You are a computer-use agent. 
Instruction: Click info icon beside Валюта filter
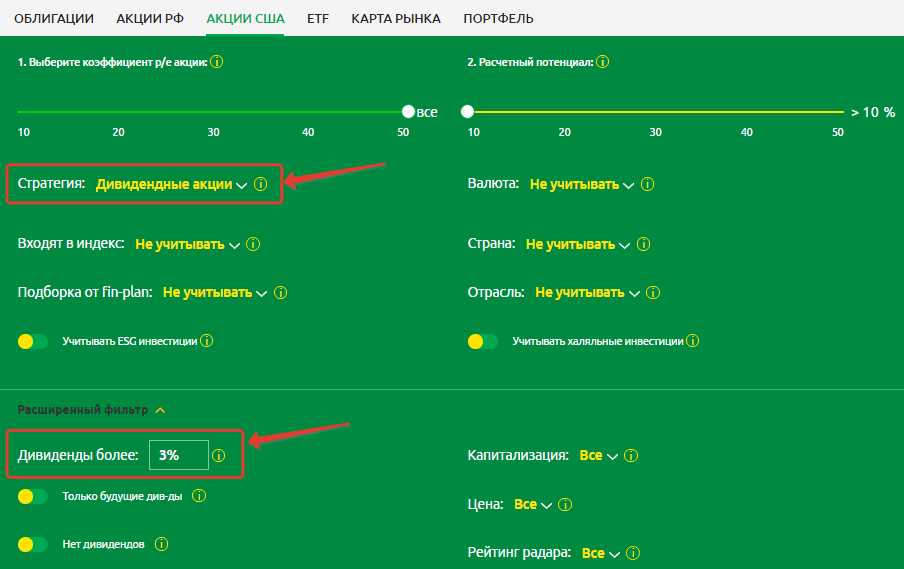click(647, 185)
